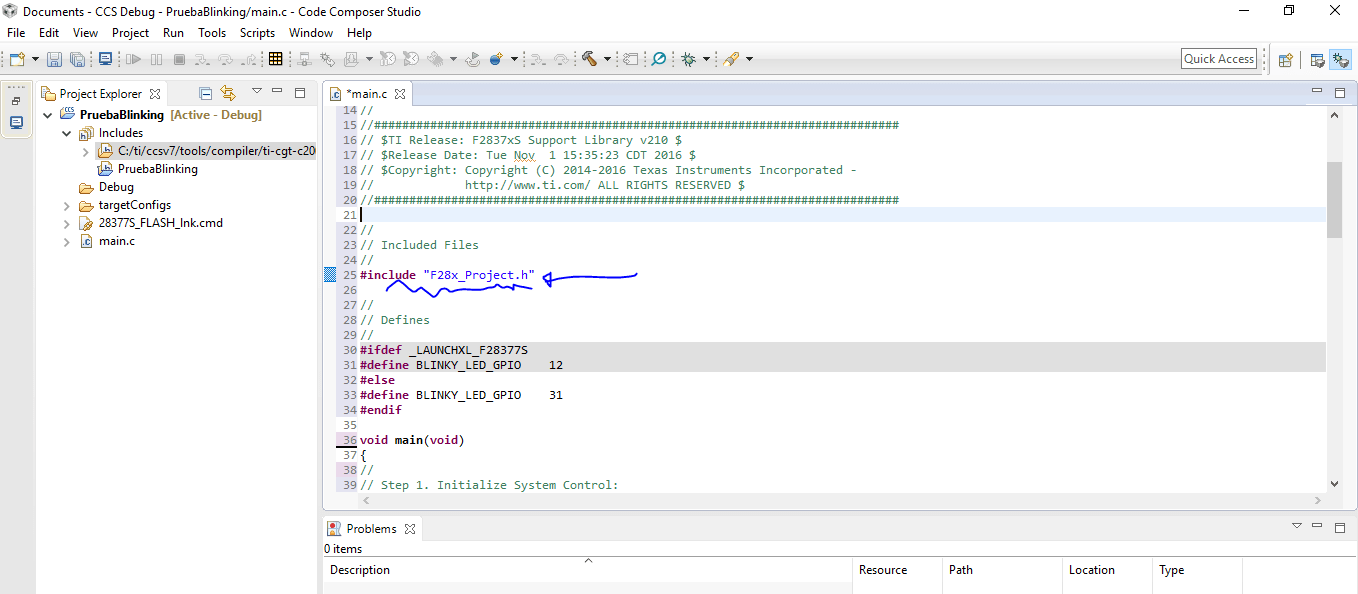1358x594 pixels.
Task: Create a new file via the New toolbar icon
Action: tap(15, 58)
